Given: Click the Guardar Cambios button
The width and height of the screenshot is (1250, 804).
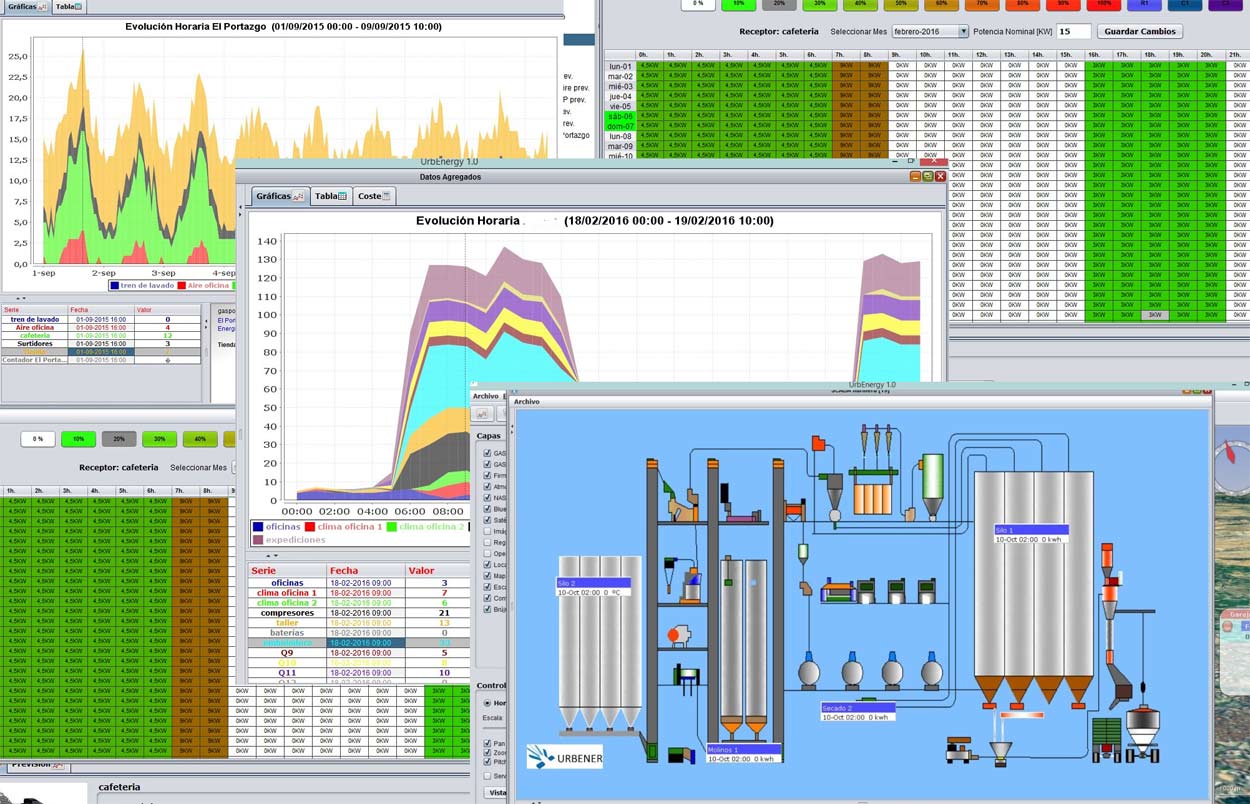Looking at the screenshot, I should pos(1139,32).
